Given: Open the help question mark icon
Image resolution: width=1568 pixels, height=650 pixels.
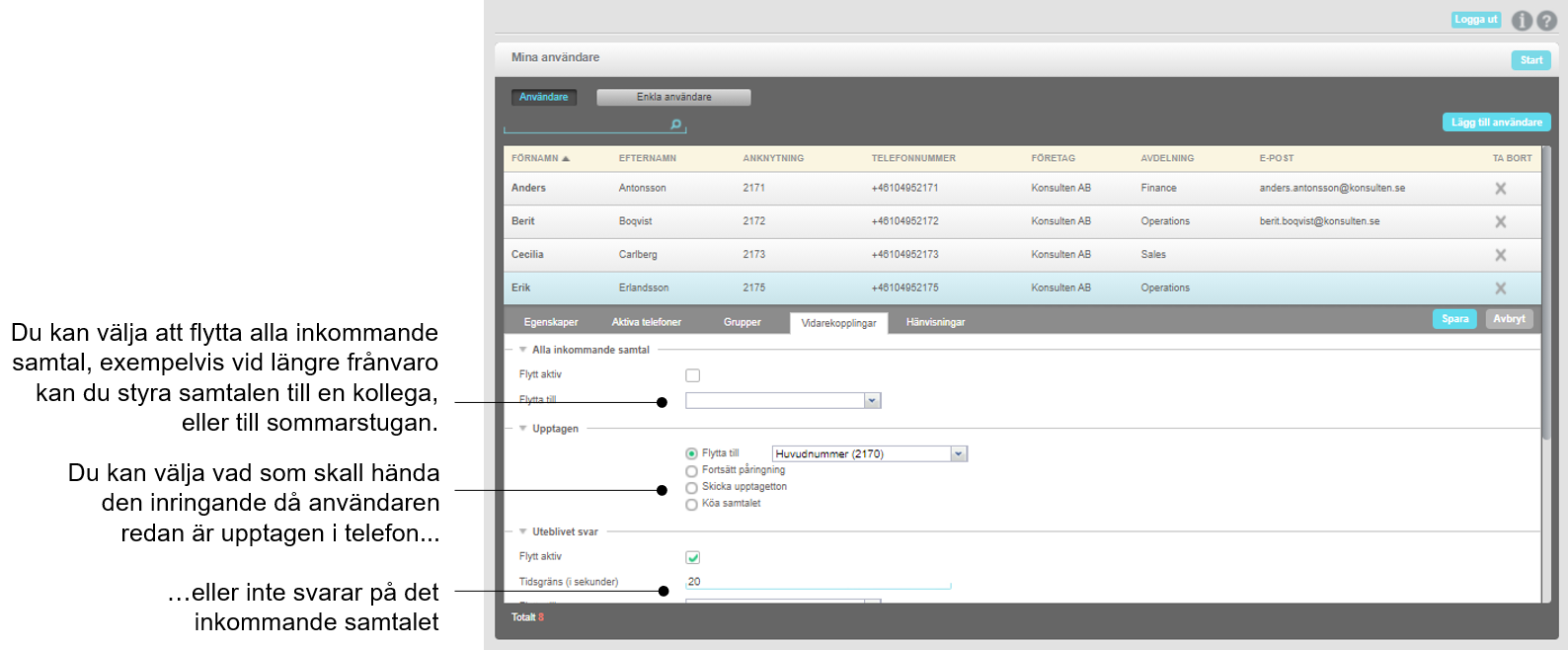Looking at the screenshot, I should click(x=1546, y=20).
